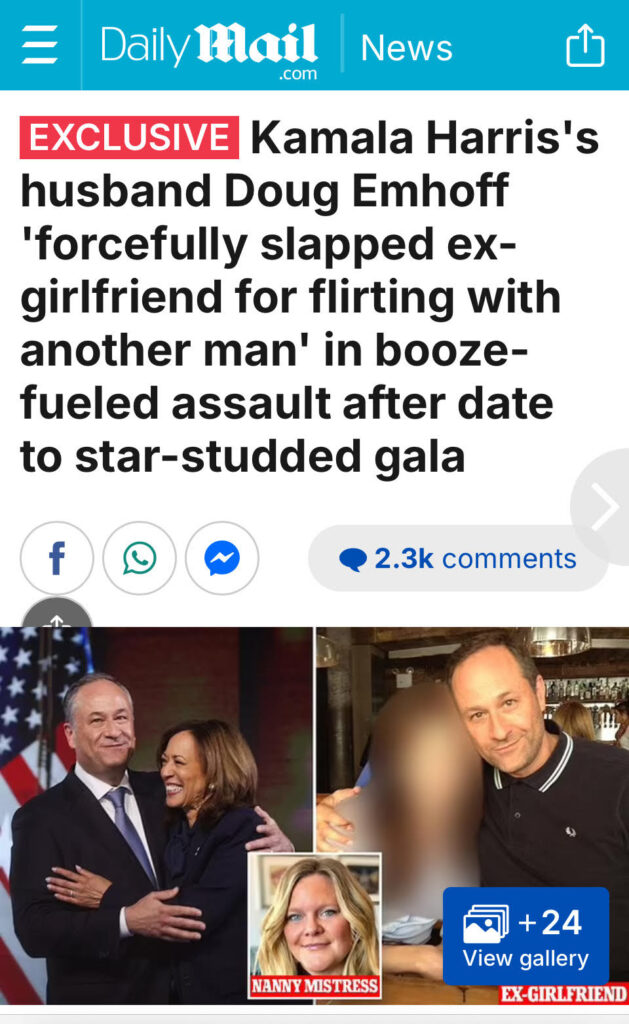
Task: Click the EX-GIRLFRIEND caption label
Action: [x=563, y=994]
